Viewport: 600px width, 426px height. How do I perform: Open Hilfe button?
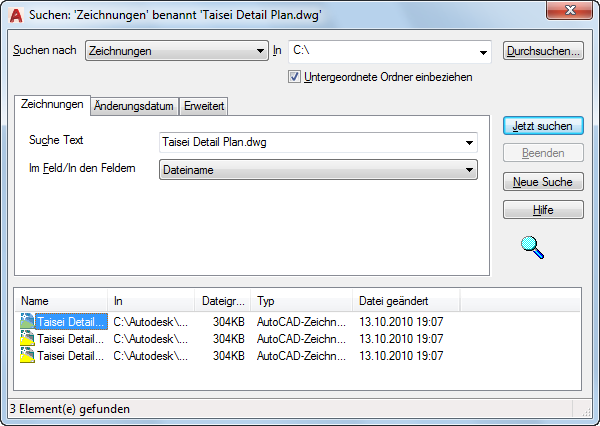pos(543,210)
